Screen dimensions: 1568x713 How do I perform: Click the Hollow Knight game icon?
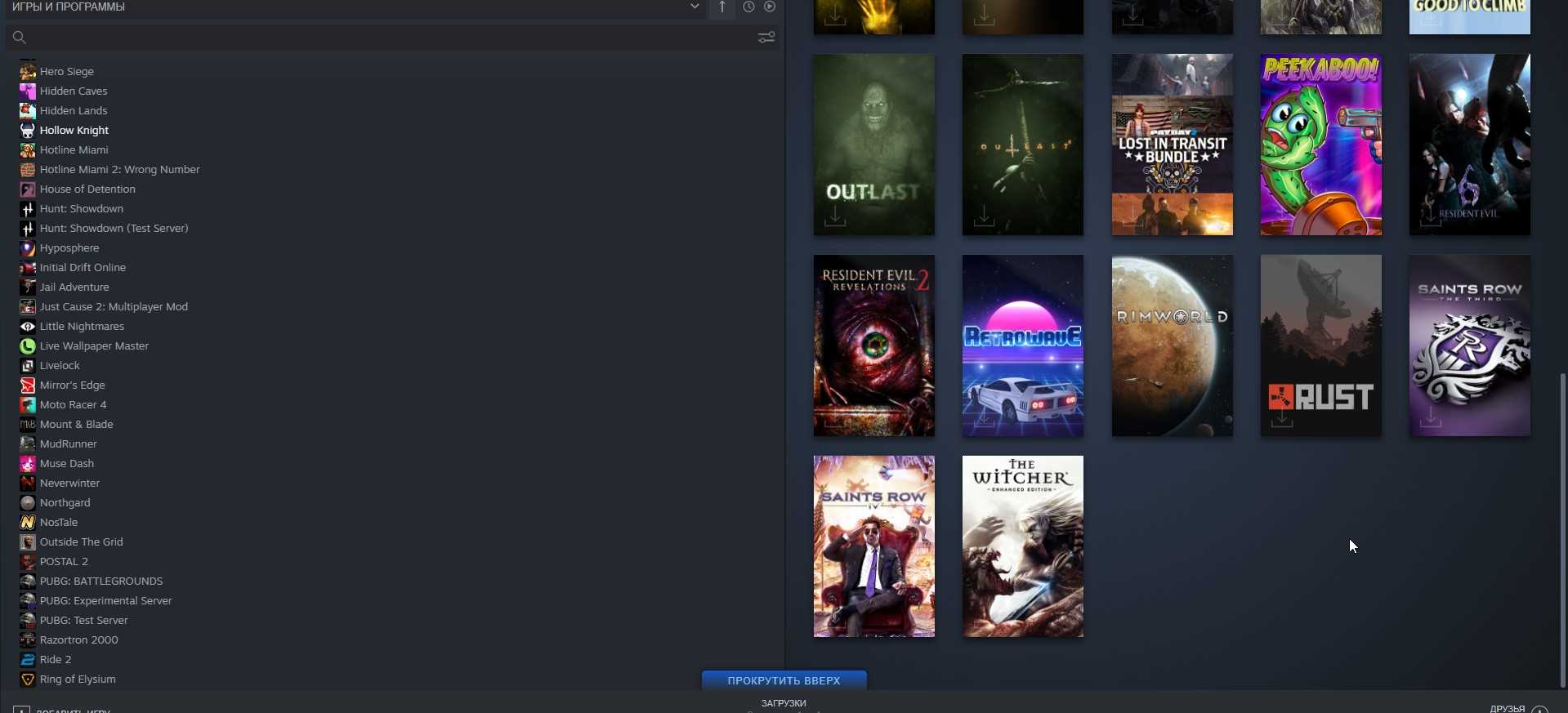tap(28, 131)
